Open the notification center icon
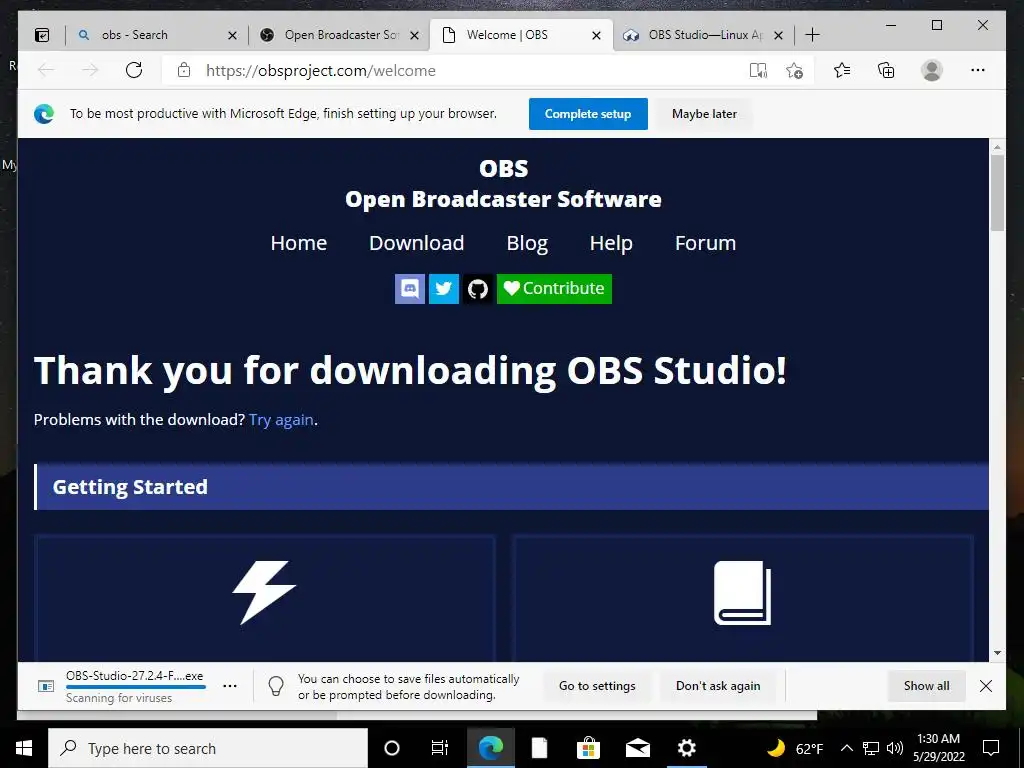The height and width of the screenshot is (768, 1024). point(991,748)
